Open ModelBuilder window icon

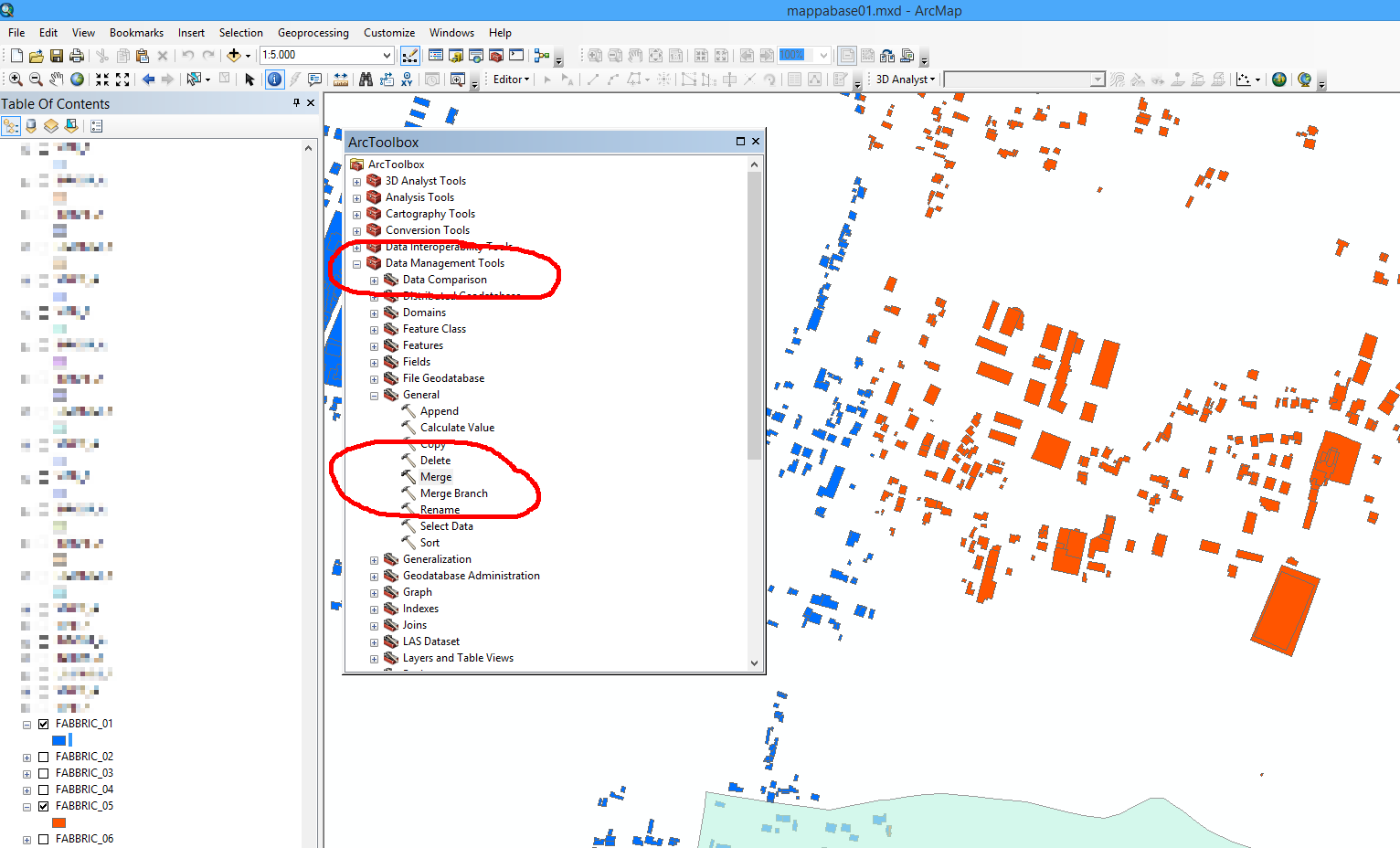click(542, 56)
